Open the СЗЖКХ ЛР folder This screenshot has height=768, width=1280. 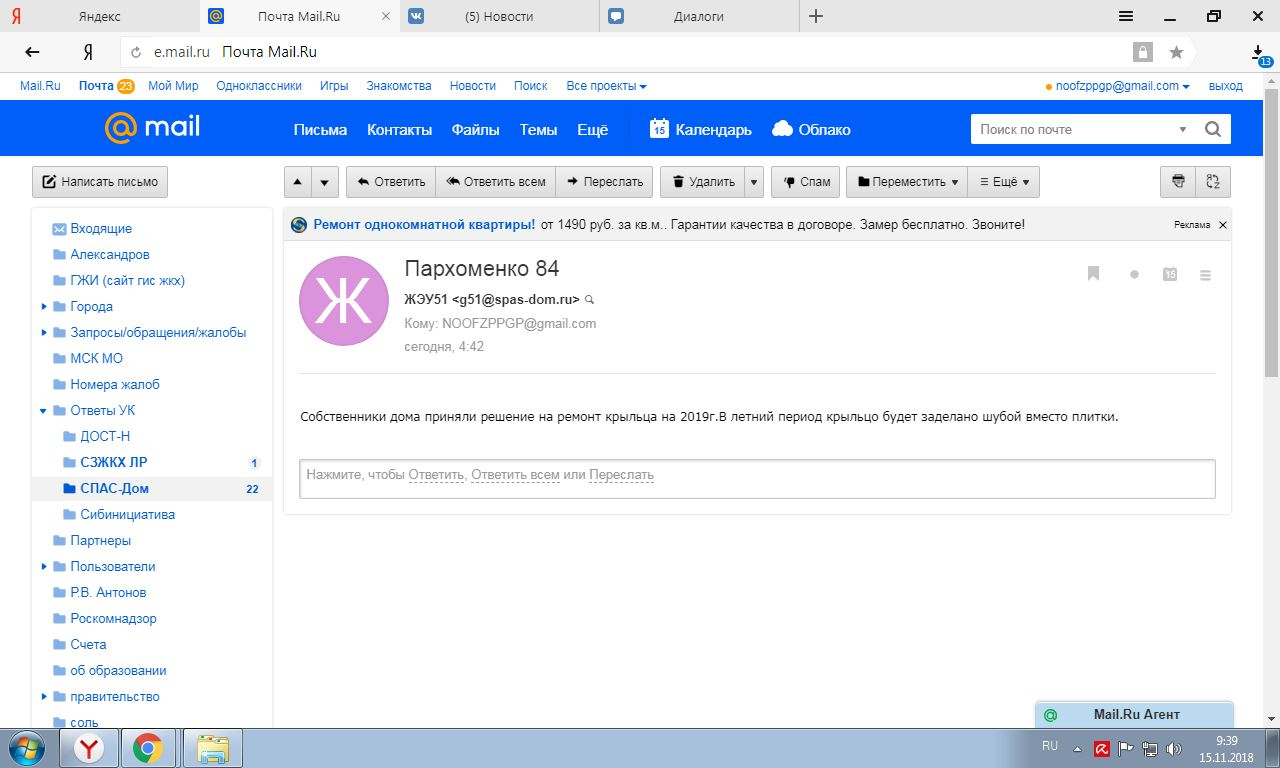coord(113,462)
